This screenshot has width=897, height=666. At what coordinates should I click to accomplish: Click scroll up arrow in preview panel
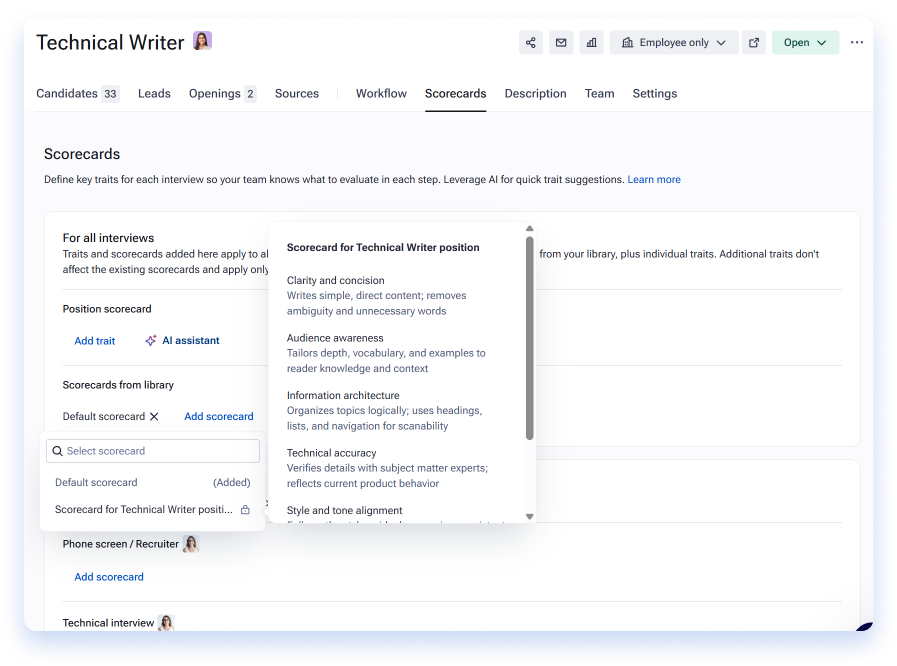point(530,228)
